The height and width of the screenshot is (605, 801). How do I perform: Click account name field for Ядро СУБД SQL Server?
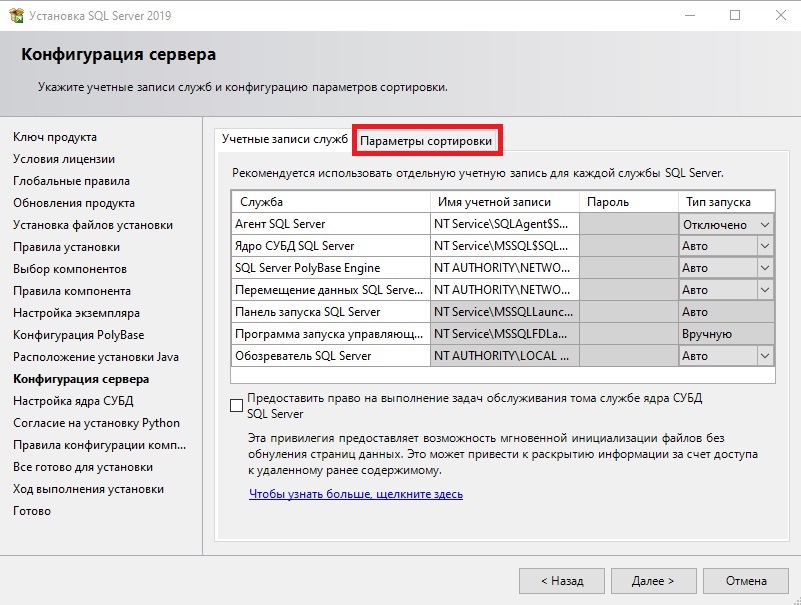(x=505, y=246)
